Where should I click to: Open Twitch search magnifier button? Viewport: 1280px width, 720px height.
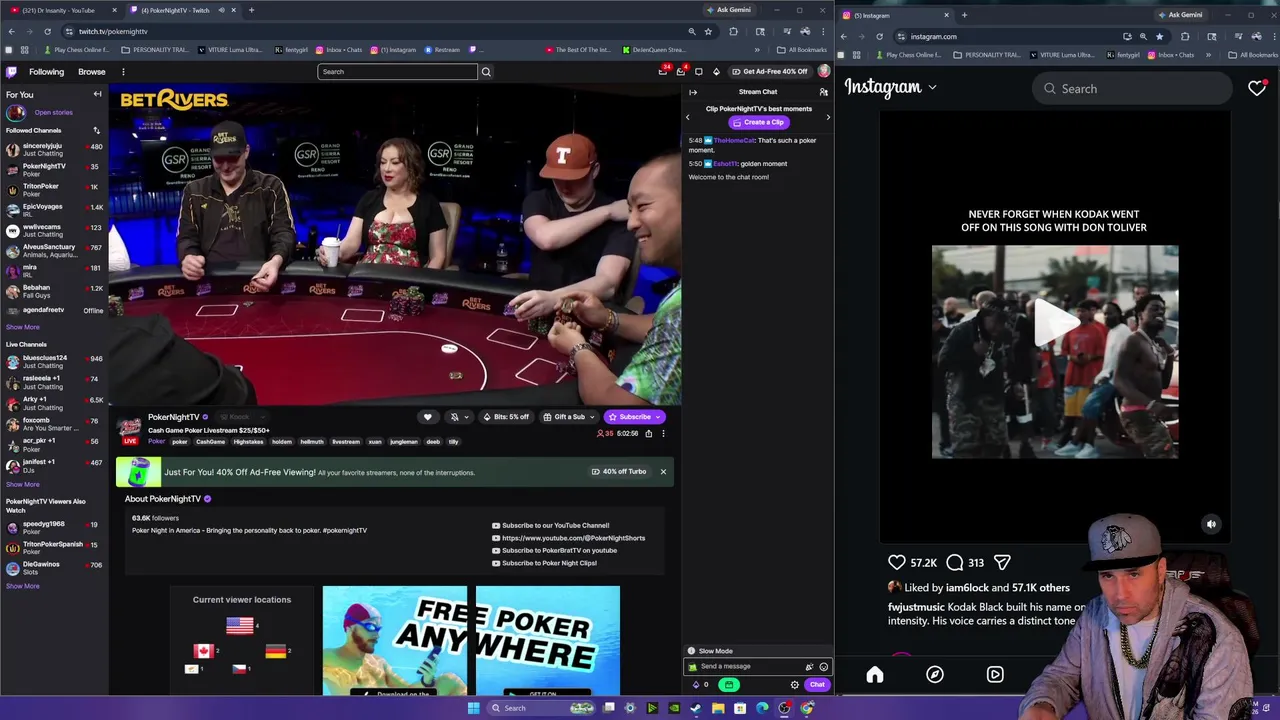[x=486, y=72]
